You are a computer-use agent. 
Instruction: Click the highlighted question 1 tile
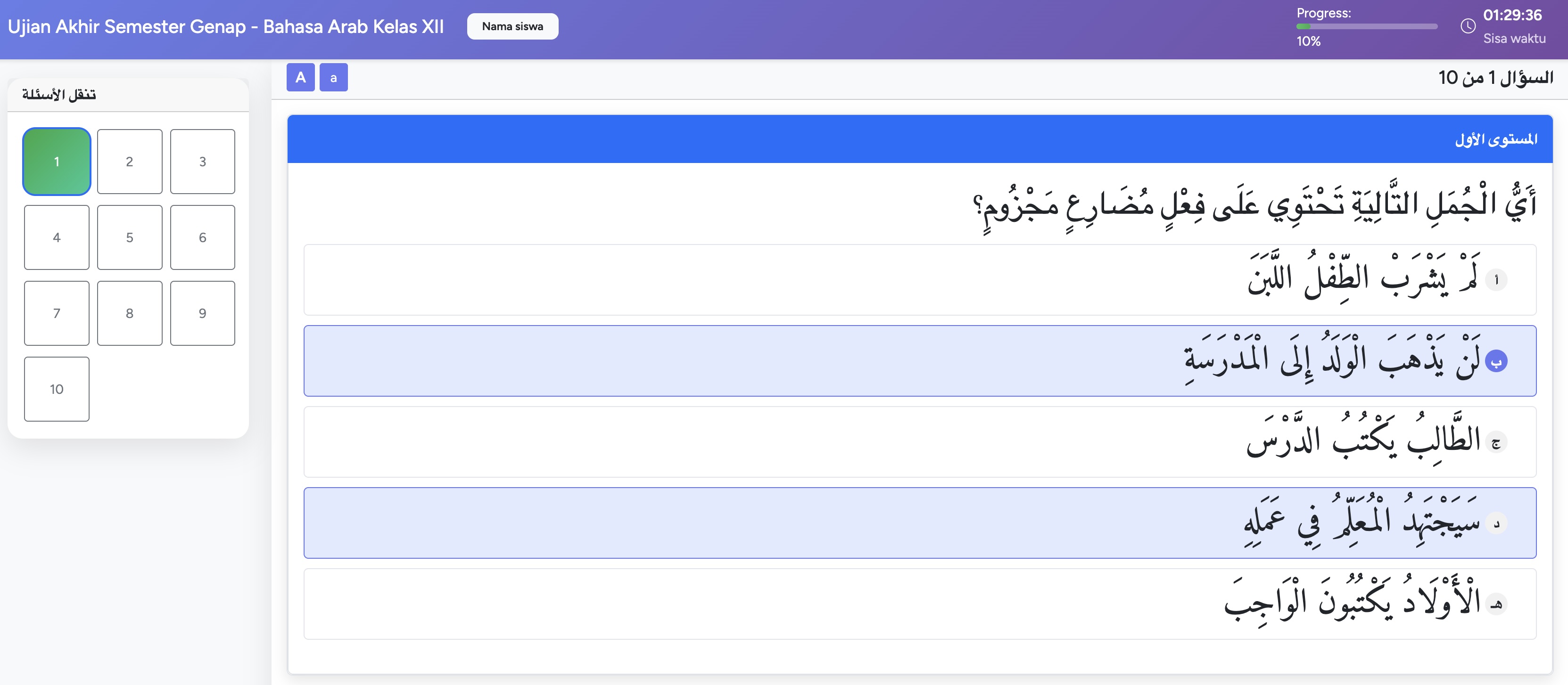coord(56,161)
